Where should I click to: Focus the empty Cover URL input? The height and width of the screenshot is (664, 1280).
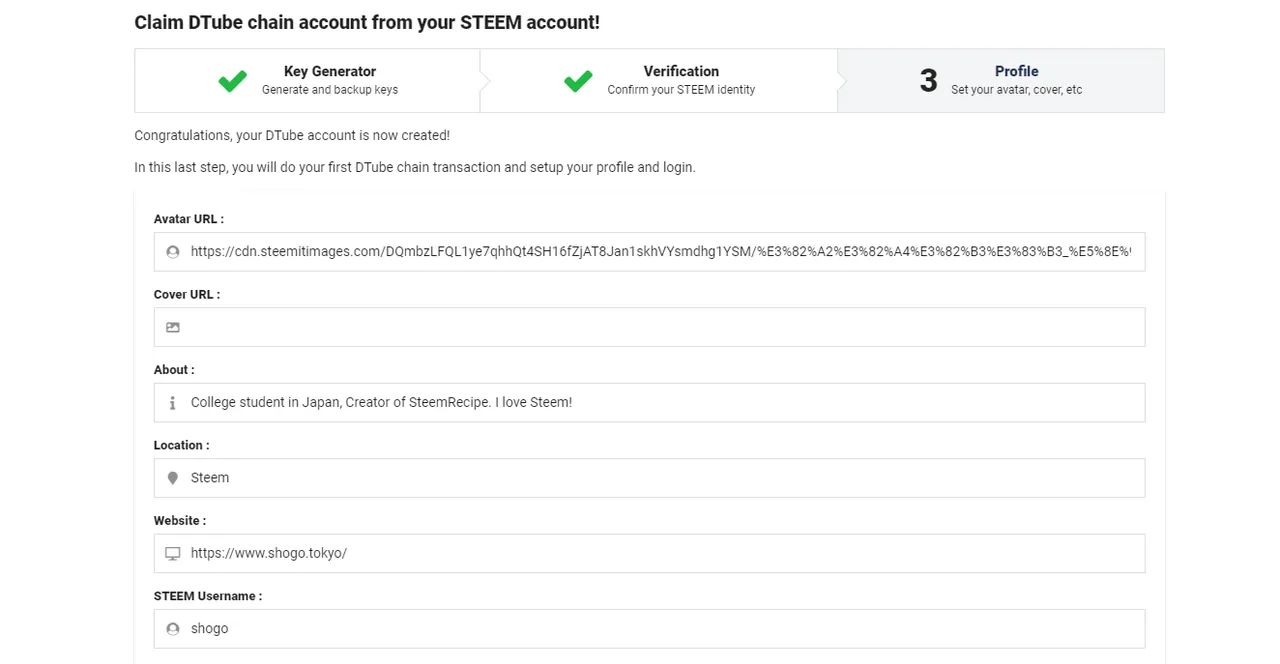point(649,327)
